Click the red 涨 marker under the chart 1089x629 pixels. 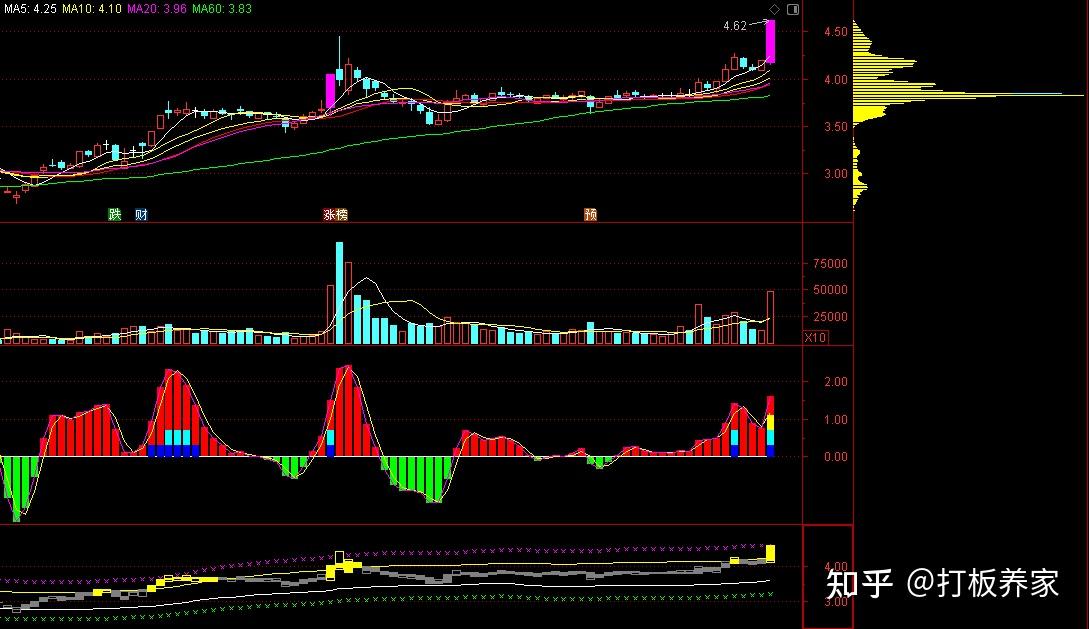click(329, 215)
